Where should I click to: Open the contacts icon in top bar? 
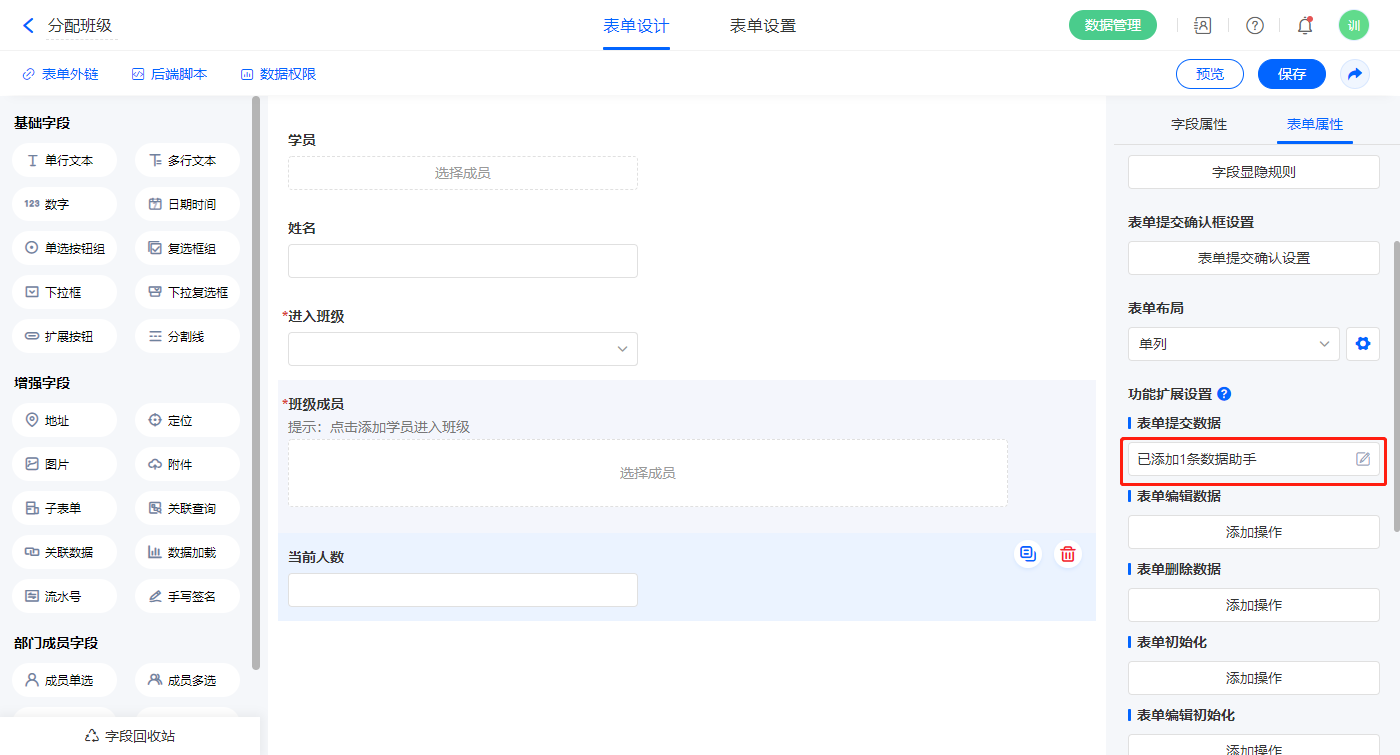(1203, 26)
